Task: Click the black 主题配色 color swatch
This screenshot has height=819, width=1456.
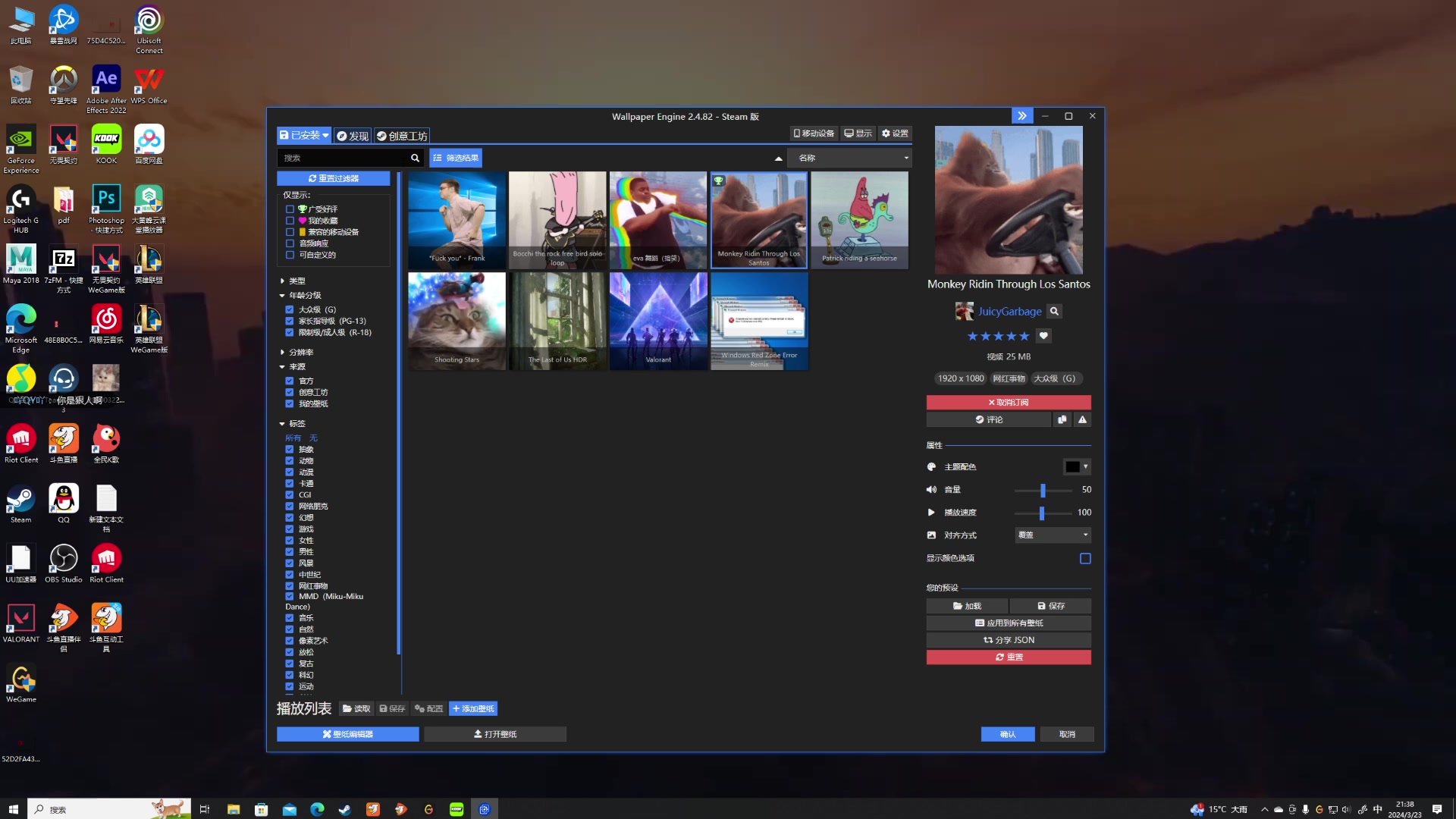Action: [1072, 466]
